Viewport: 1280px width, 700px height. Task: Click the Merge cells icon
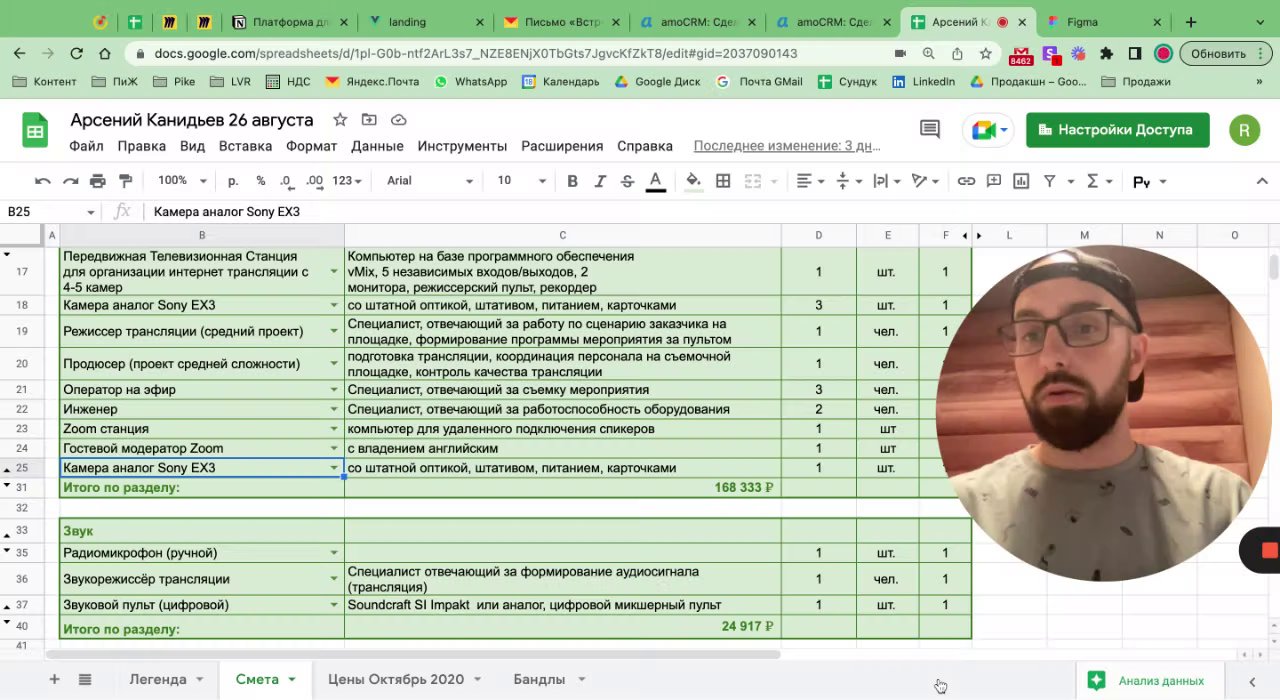pyautogui.click(x=753, y=181)
